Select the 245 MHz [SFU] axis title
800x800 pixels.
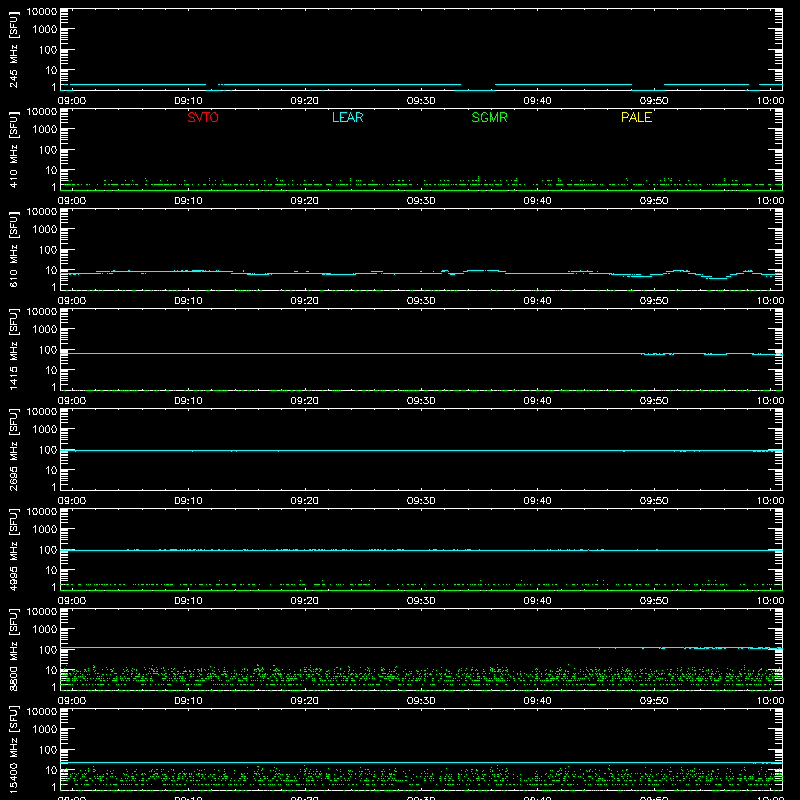[13, 50]
